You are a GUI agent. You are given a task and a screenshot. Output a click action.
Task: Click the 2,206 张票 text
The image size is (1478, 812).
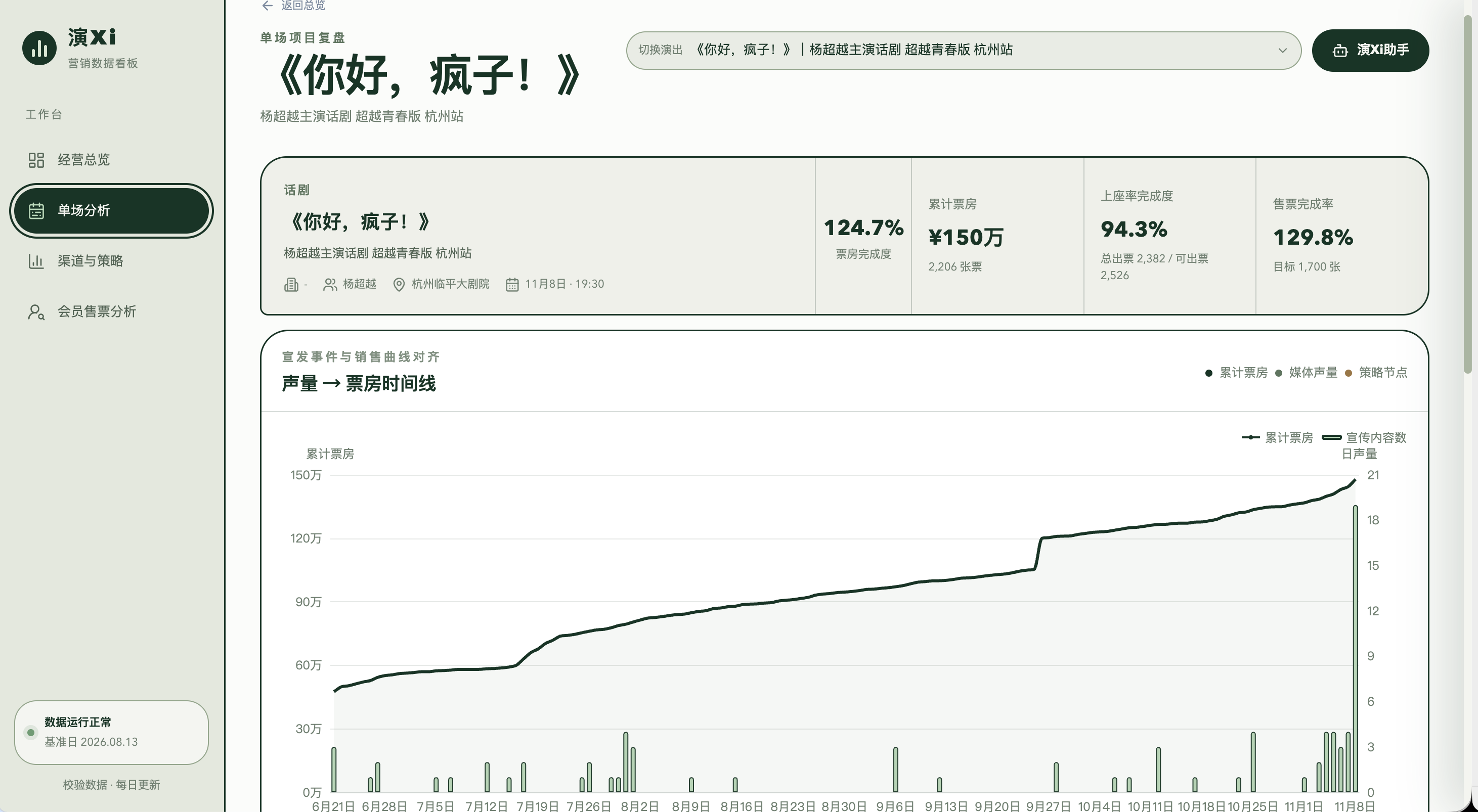click(955, 266)
